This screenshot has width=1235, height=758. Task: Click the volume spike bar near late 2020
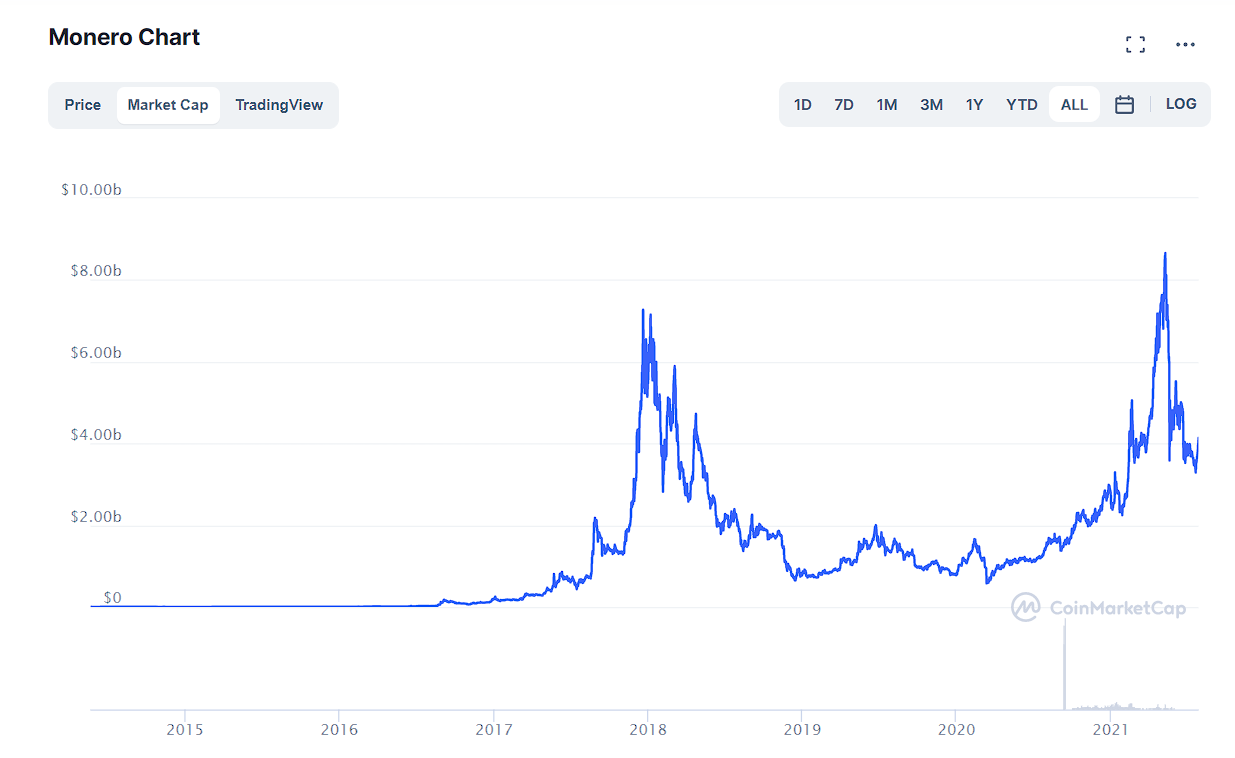pyautogui.click(x=1064, y=665)
